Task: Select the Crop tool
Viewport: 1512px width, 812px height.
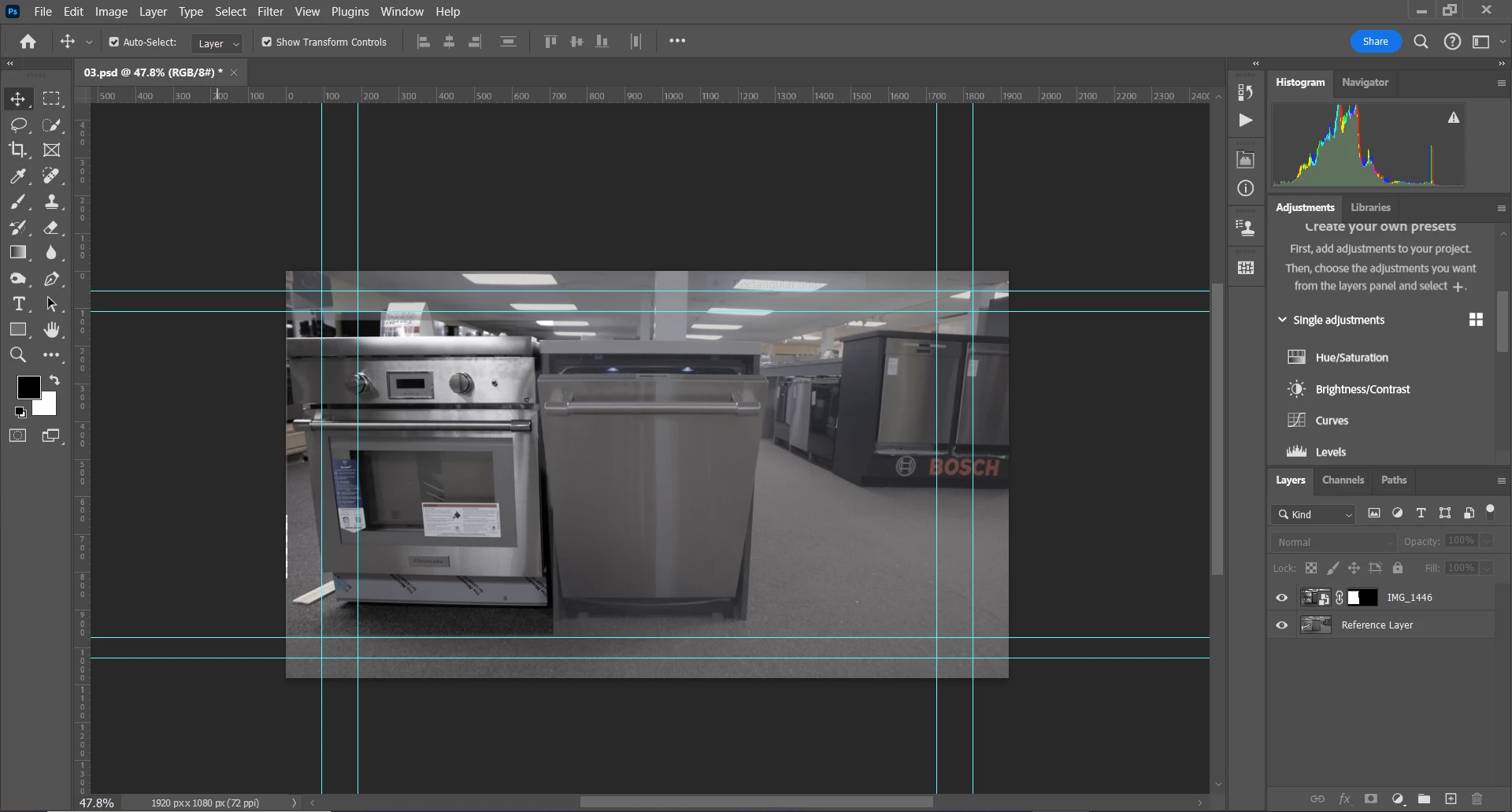Action: tap(17, 150)
